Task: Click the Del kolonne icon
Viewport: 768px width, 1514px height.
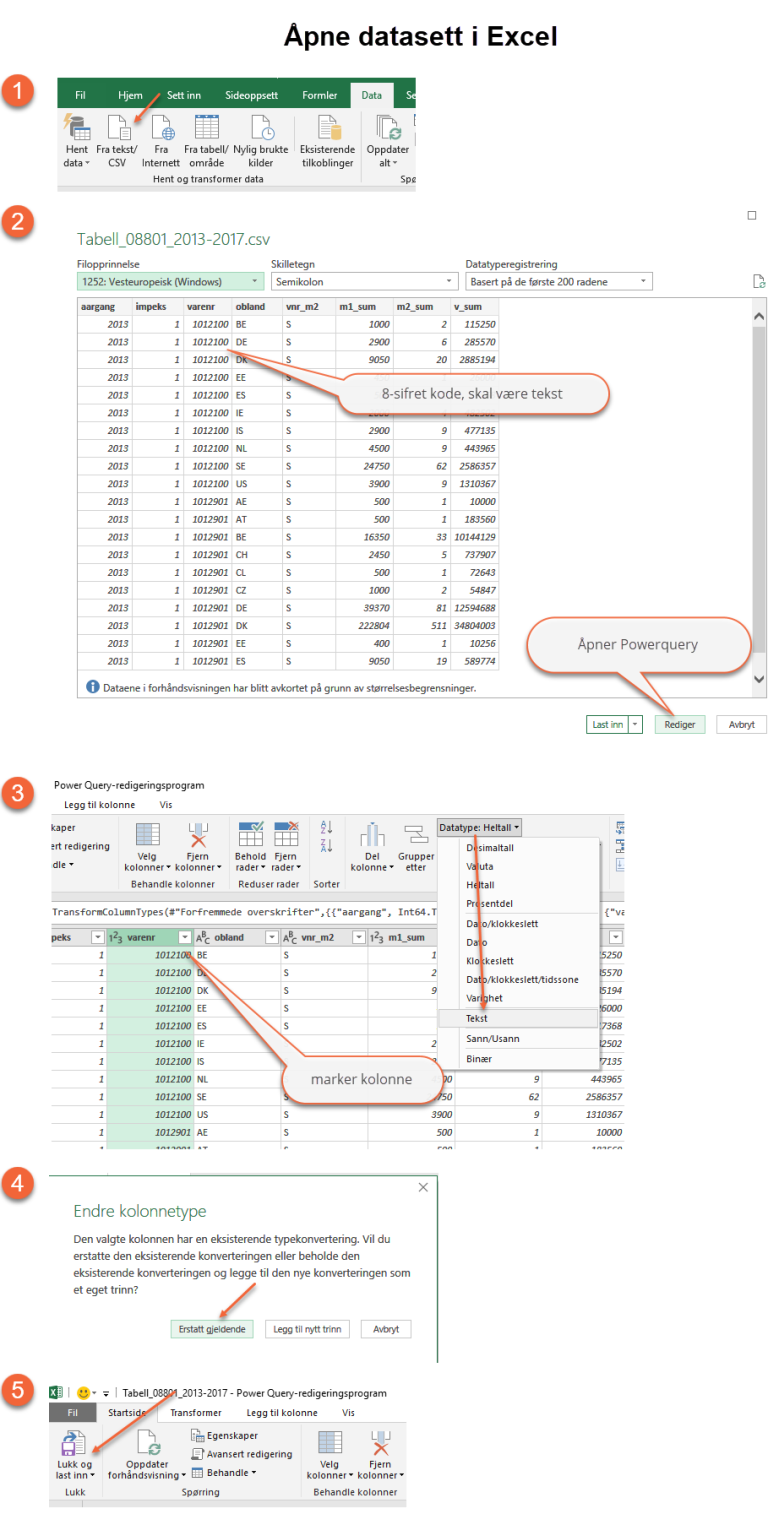Action: coord(373,835)
